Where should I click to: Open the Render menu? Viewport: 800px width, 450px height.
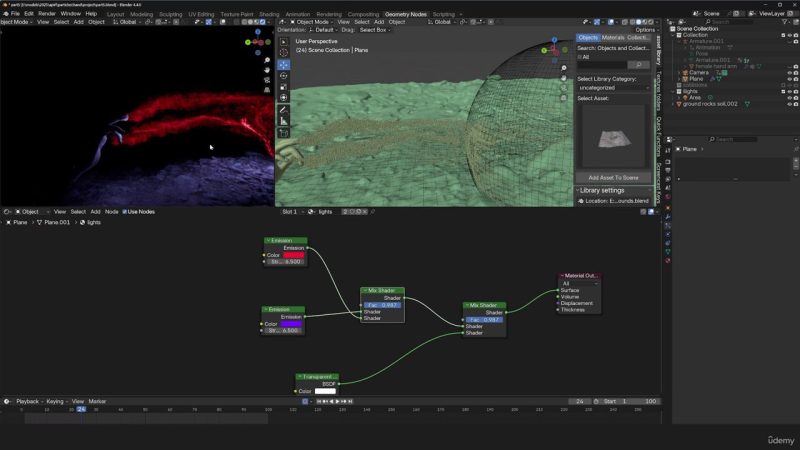46,14
